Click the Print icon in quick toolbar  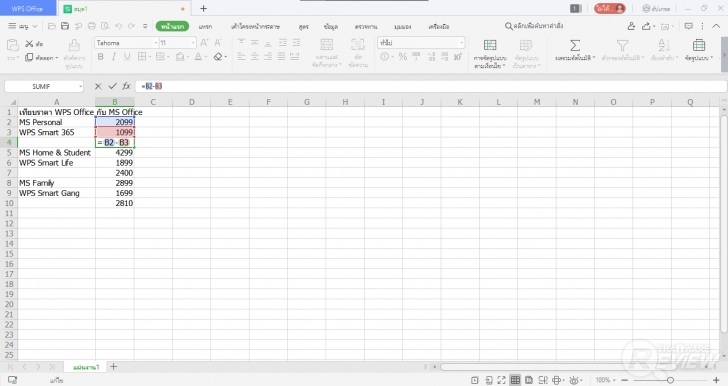tap(91, 26)
